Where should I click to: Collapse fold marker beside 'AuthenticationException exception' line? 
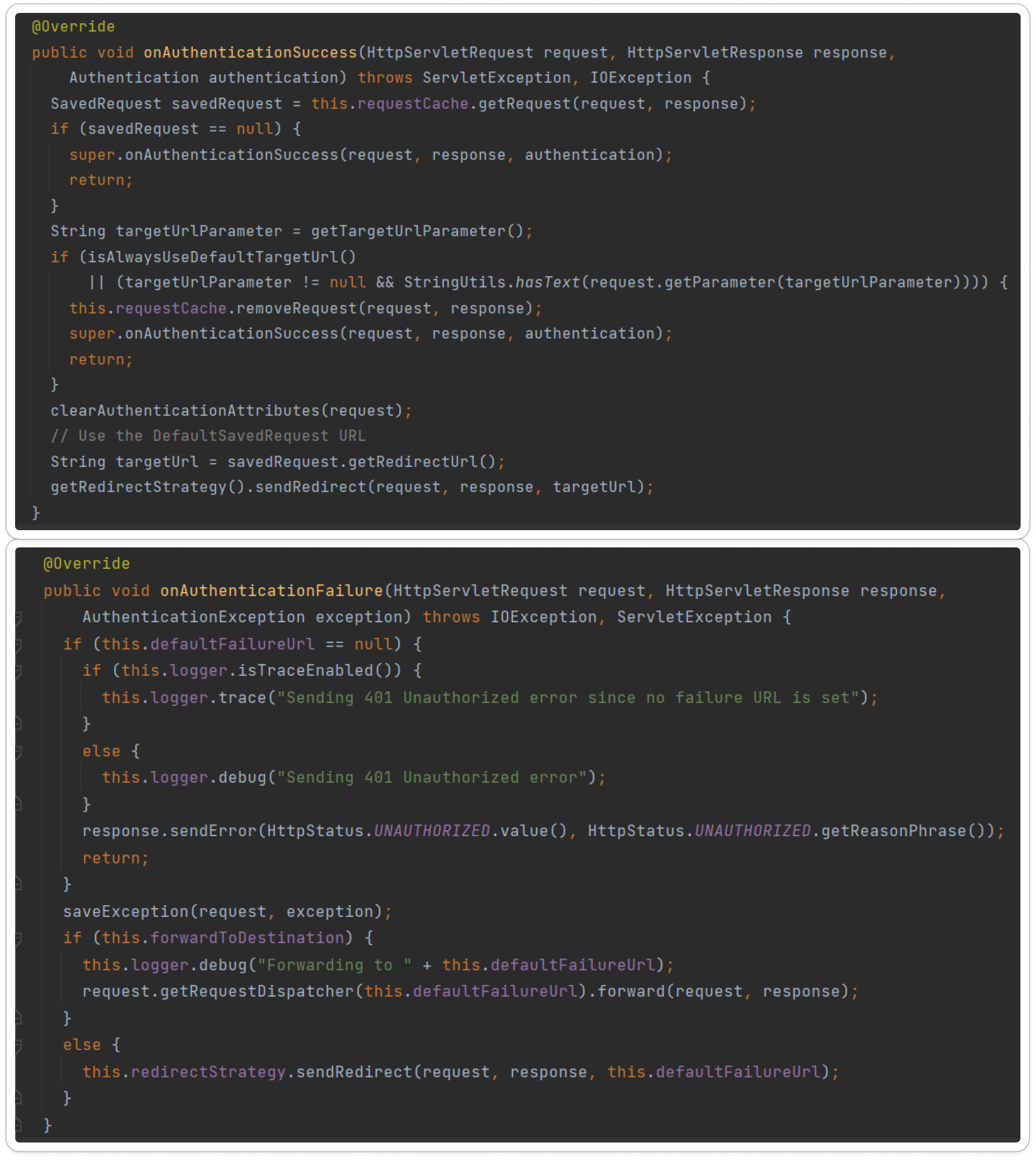pyautogui.click(x=18, y=618)
